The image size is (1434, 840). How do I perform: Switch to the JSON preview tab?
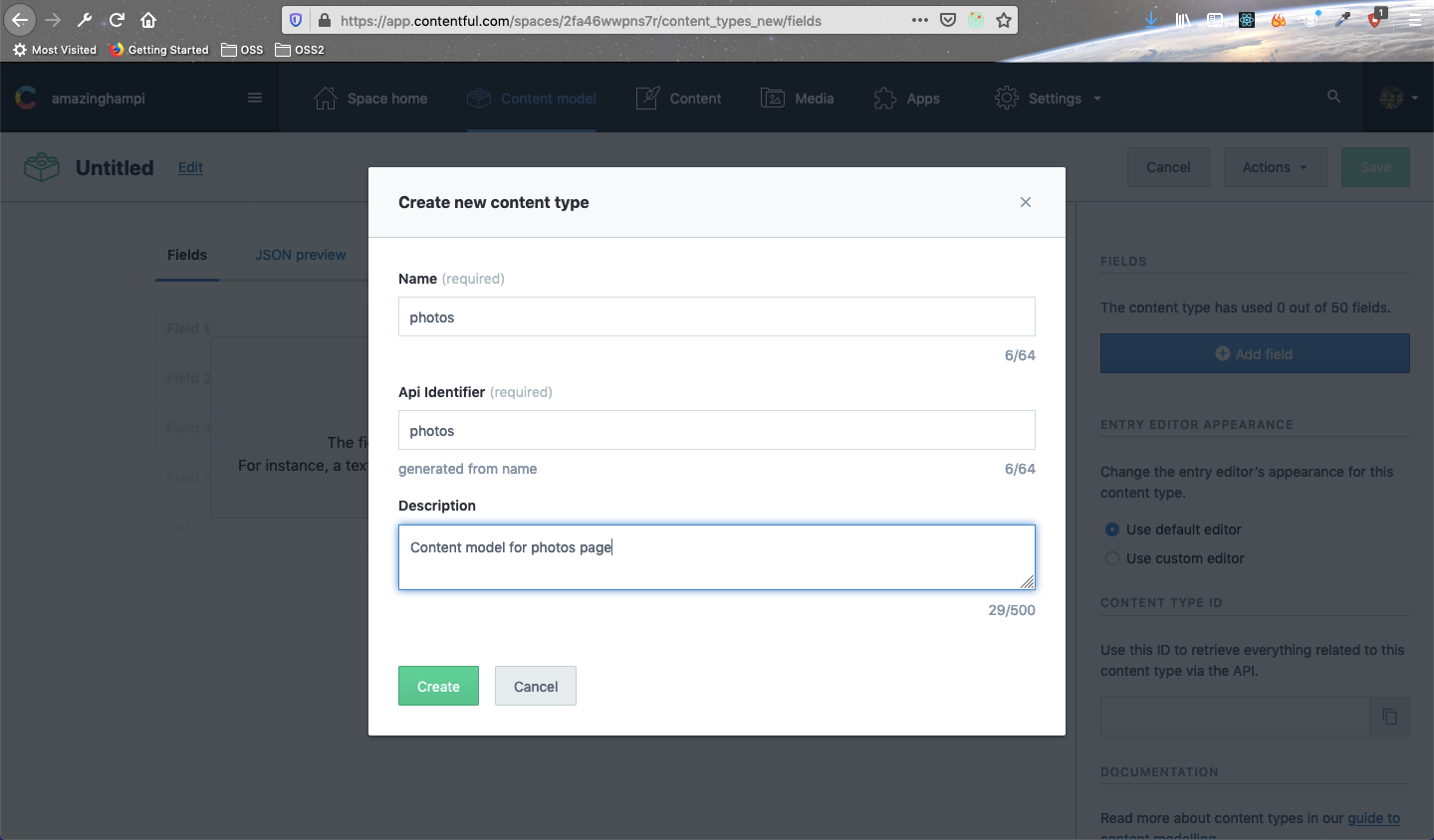click(x=300, y=255)
